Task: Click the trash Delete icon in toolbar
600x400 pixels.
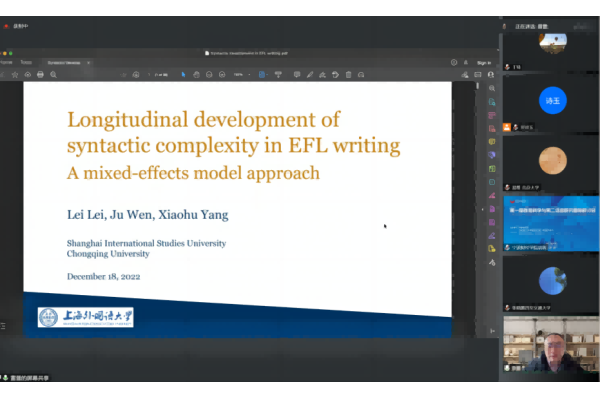Action: (x=347, y=74)
